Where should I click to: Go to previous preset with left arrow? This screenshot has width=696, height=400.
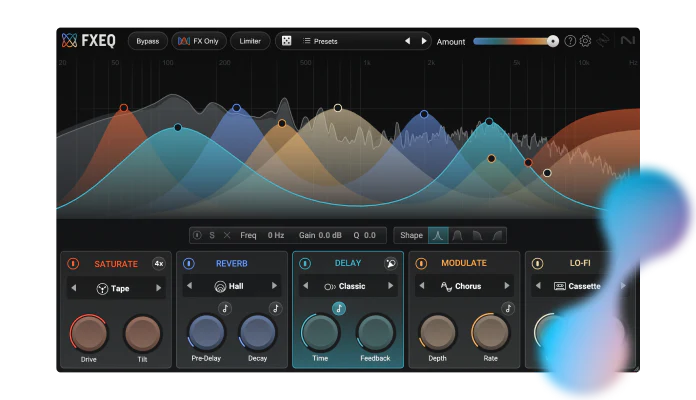click(407, 41)
